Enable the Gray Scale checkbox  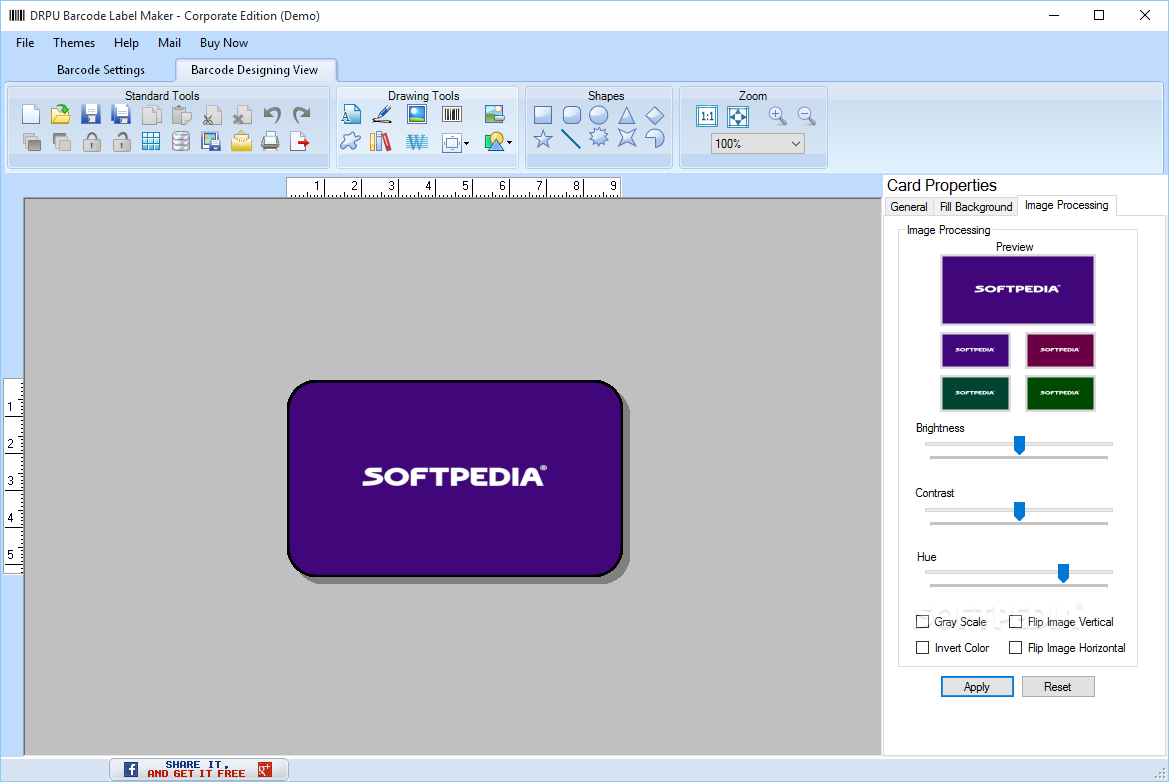click(x=922, y=622)
